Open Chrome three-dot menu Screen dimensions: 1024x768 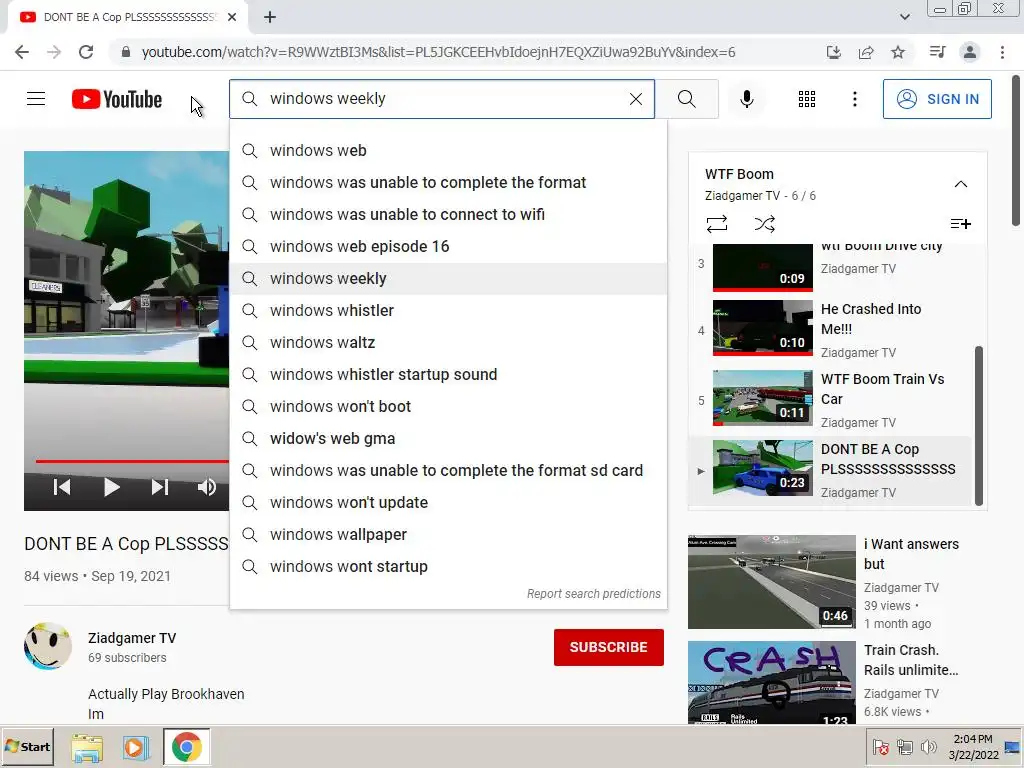point(1002,52)
